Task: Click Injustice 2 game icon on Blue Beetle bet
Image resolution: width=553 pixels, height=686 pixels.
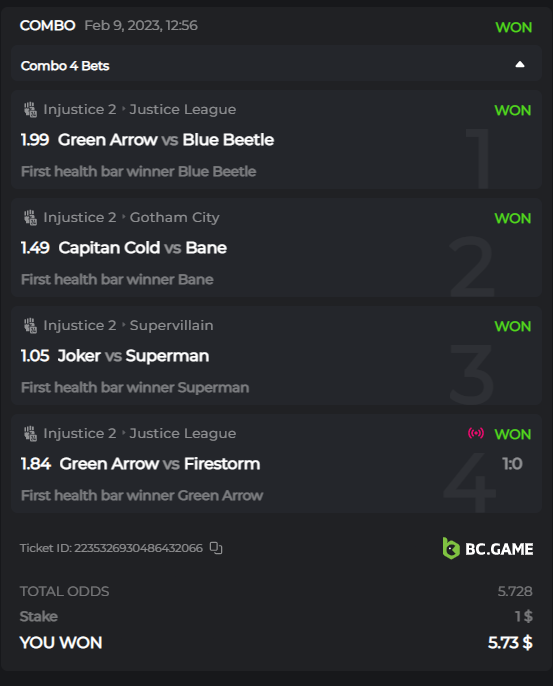Action: [x=30, y=109]
